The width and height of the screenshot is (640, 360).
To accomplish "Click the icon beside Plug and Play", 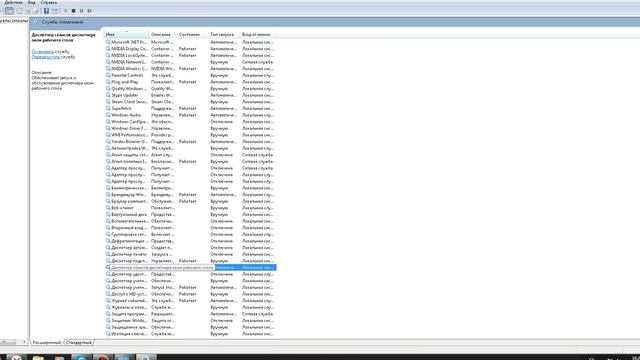I will 108,82.
